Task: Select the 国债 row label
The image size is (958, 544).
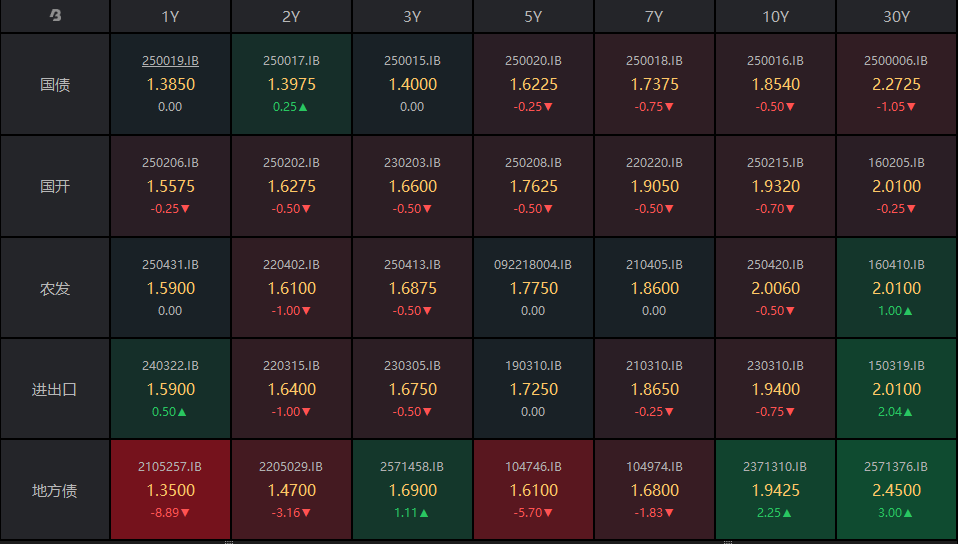Action: click(55, 85)
